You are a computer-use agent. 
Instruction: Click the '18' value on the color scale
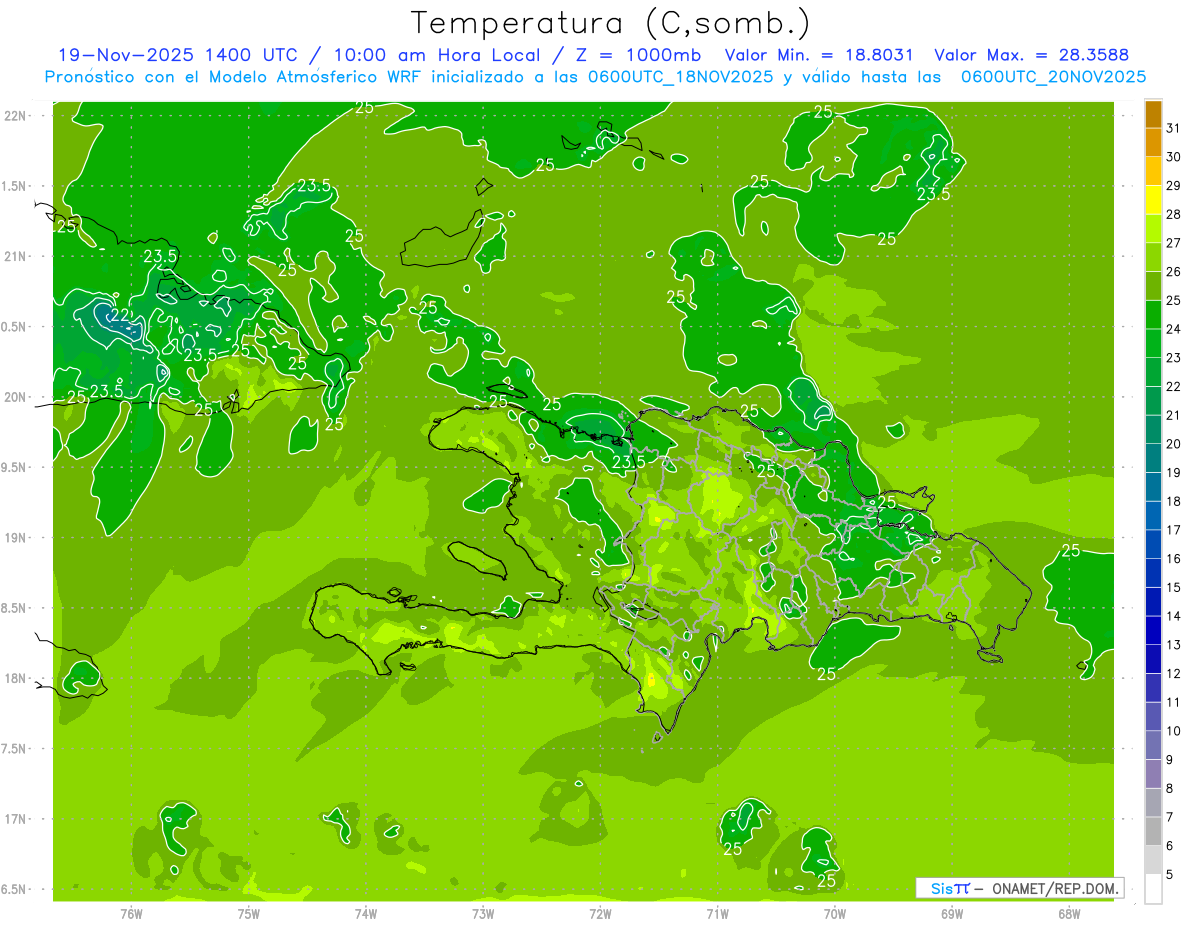coord(1174,501)
